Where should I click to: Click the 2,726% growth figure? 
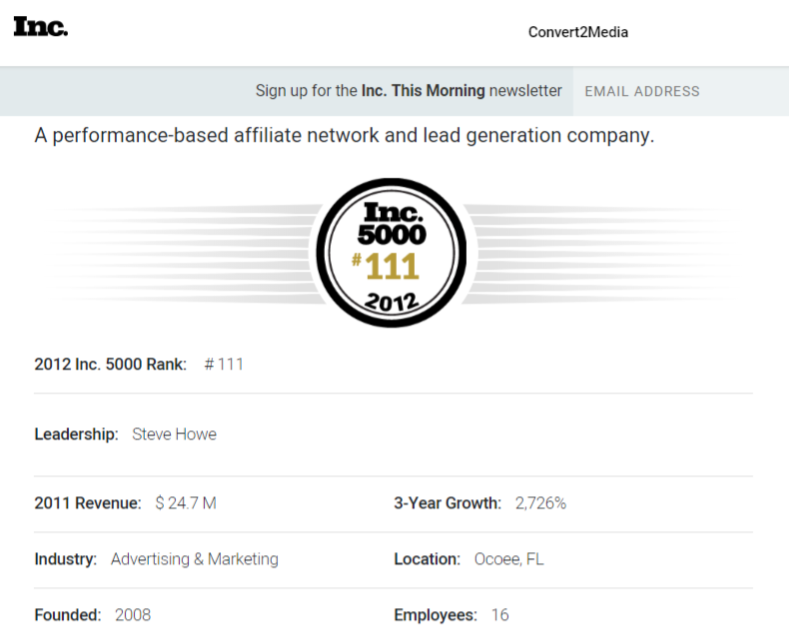pos(541,503)
